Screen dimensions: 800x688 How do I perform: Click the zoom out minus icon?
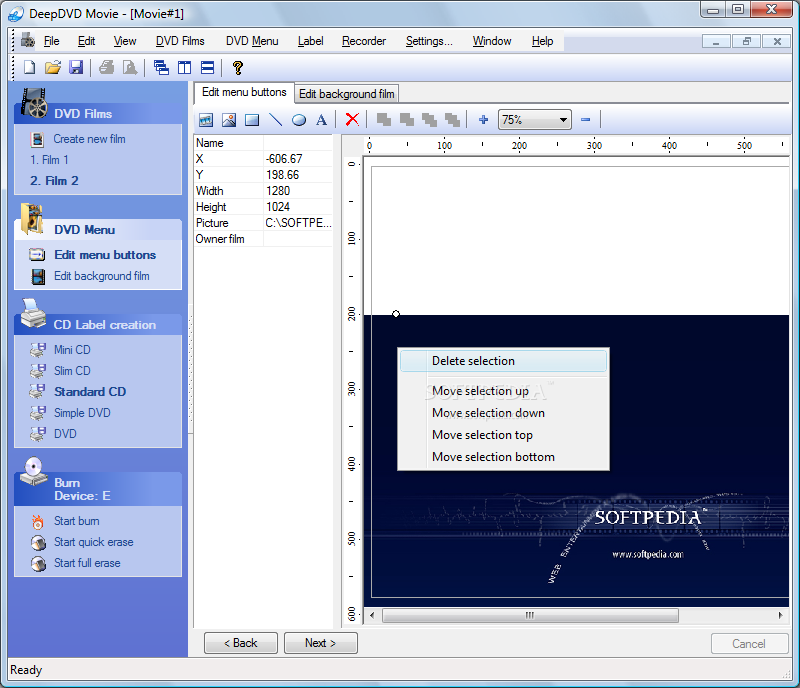click(585, 120)
